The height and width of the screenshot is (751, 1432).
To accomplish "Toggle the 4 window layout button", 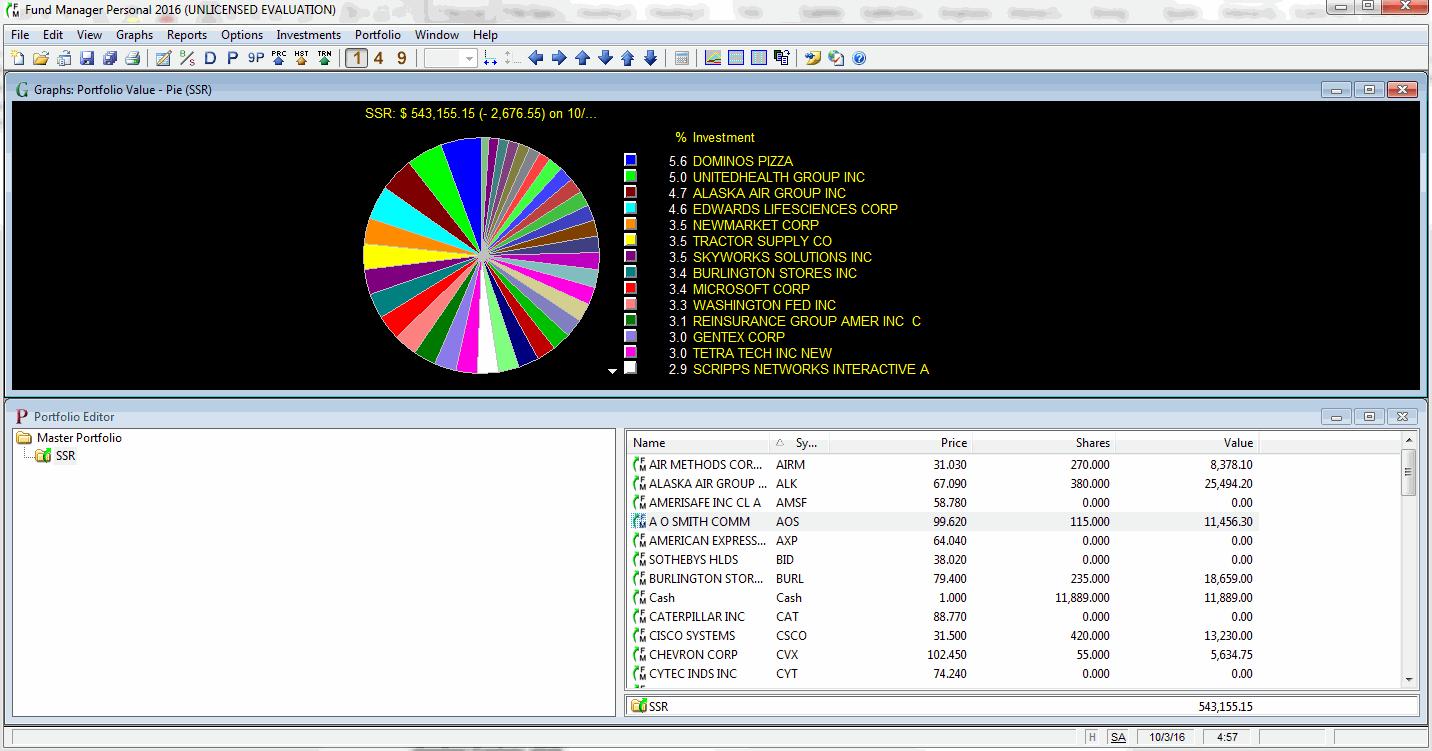I will [379, 58].
